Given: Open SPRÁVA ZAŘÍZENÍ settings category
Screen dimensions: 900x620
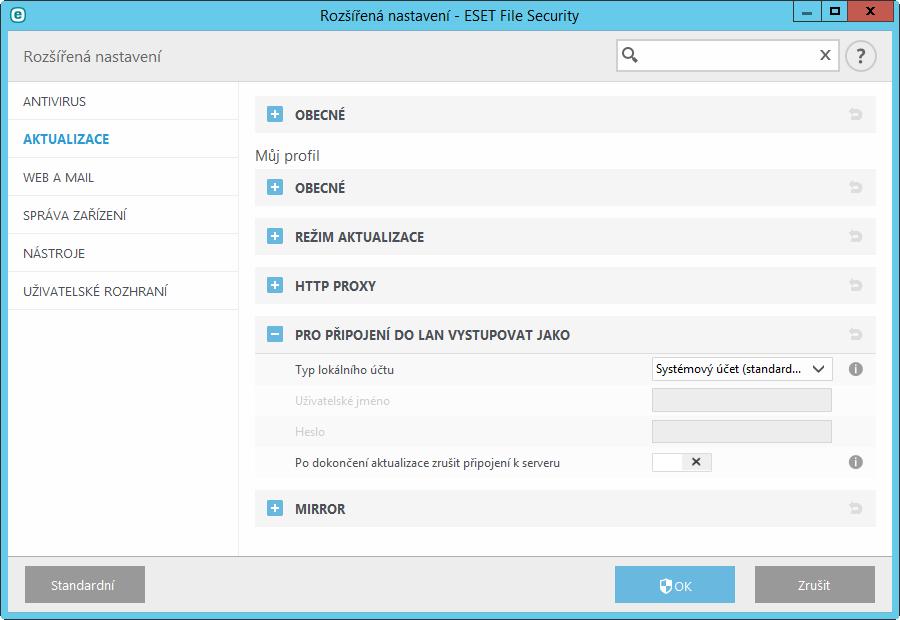Looking at the screenshot, I should [123, 215].
